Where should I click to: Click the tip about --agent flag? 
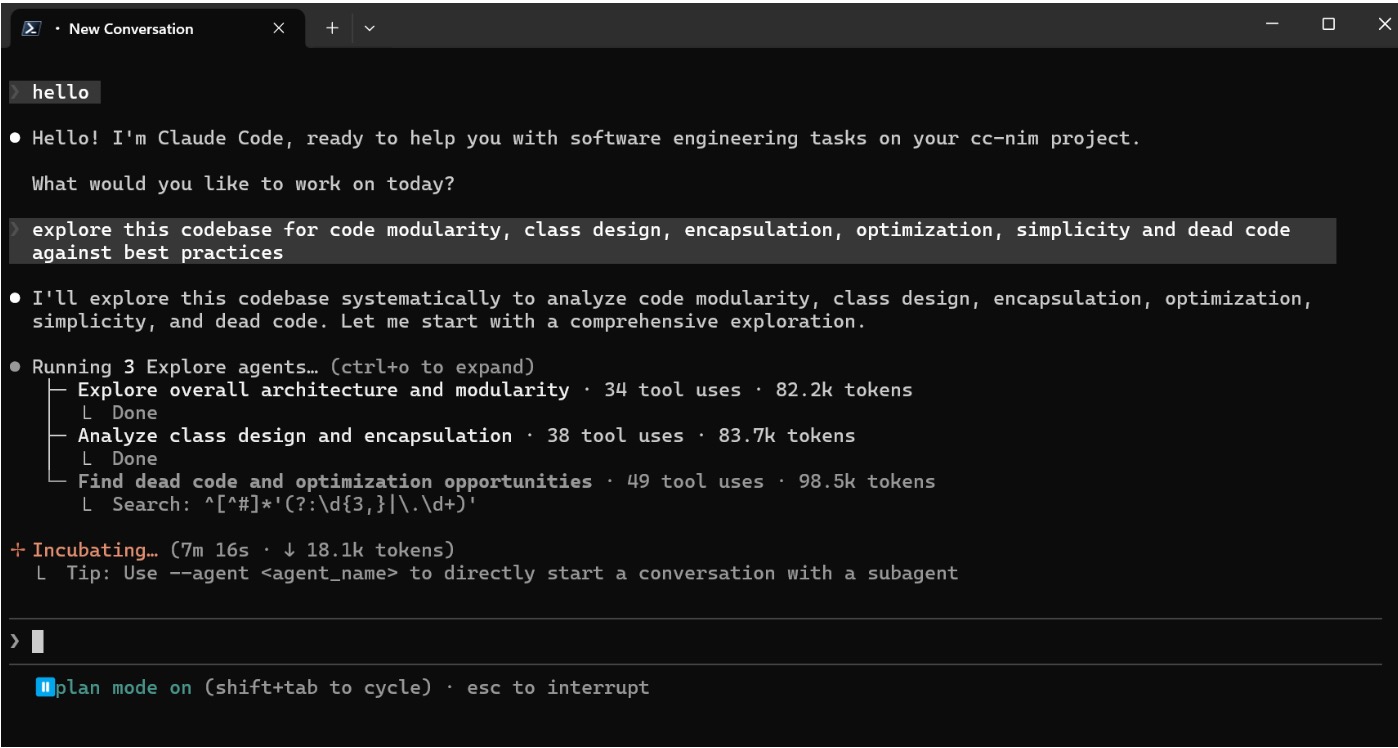[x=512, y=574]
